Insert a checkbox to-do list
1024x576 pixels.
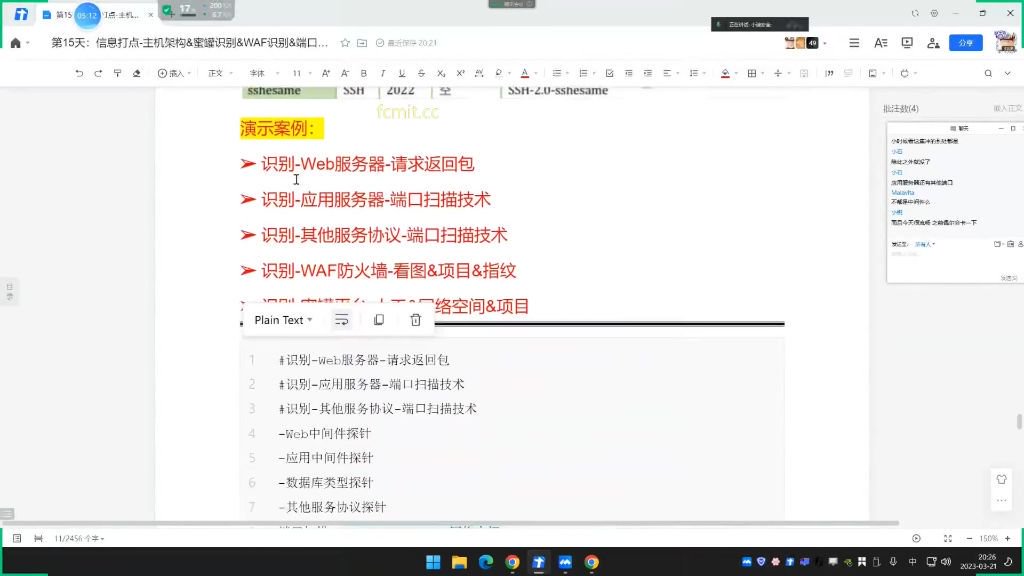(609, 73)
